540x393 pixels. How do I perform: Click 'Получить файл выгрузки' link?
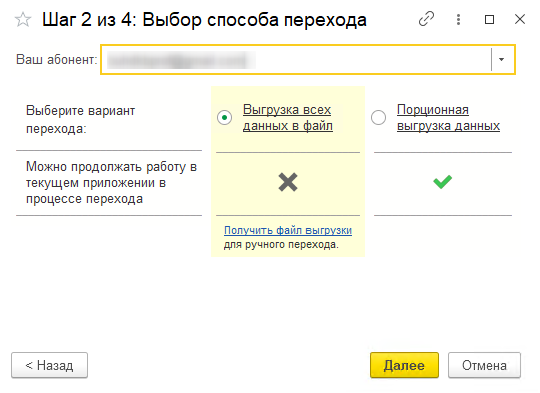(288, 230)
